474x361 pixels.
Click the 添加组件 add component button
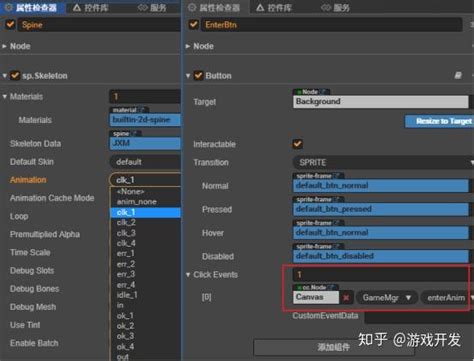[x=333, y=348]
